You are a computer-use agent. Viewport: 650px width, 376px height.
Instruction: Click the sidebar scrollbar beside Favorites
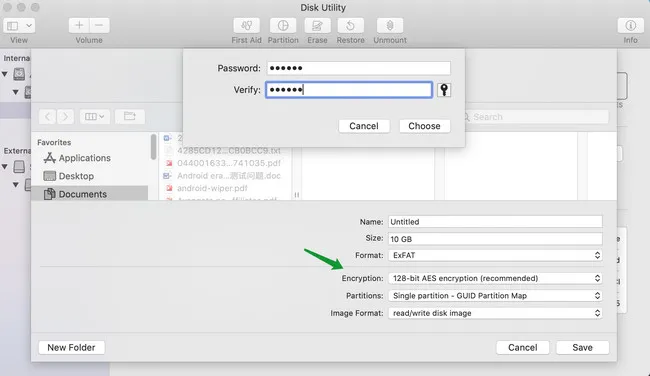153,146
